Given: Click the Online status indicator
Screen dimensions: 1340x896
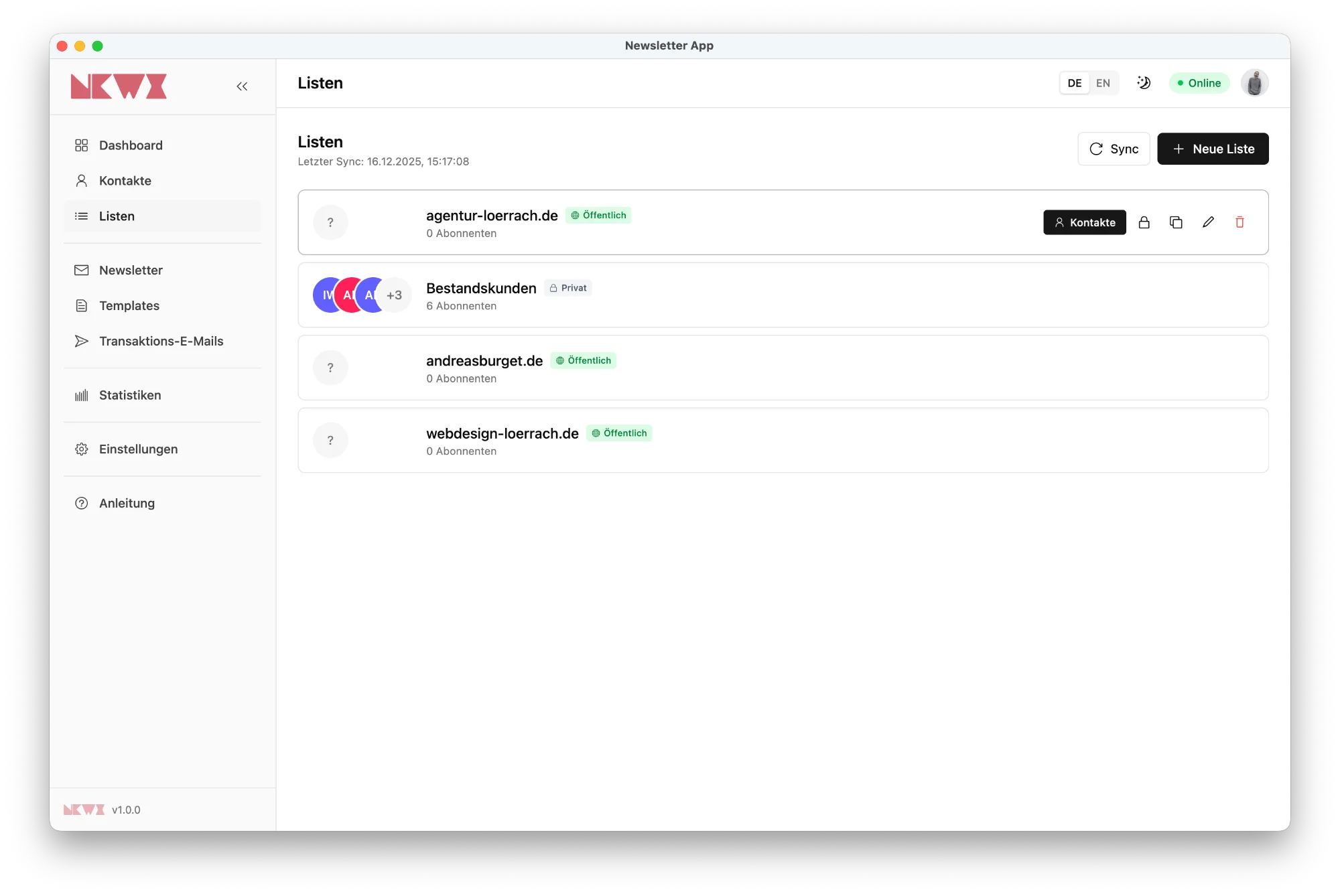Looking at the screenshot, I should [1199, 83].
